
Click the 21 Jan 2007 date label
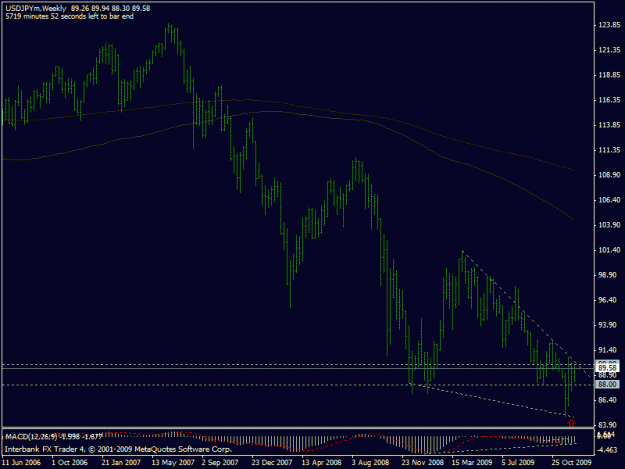121,463
